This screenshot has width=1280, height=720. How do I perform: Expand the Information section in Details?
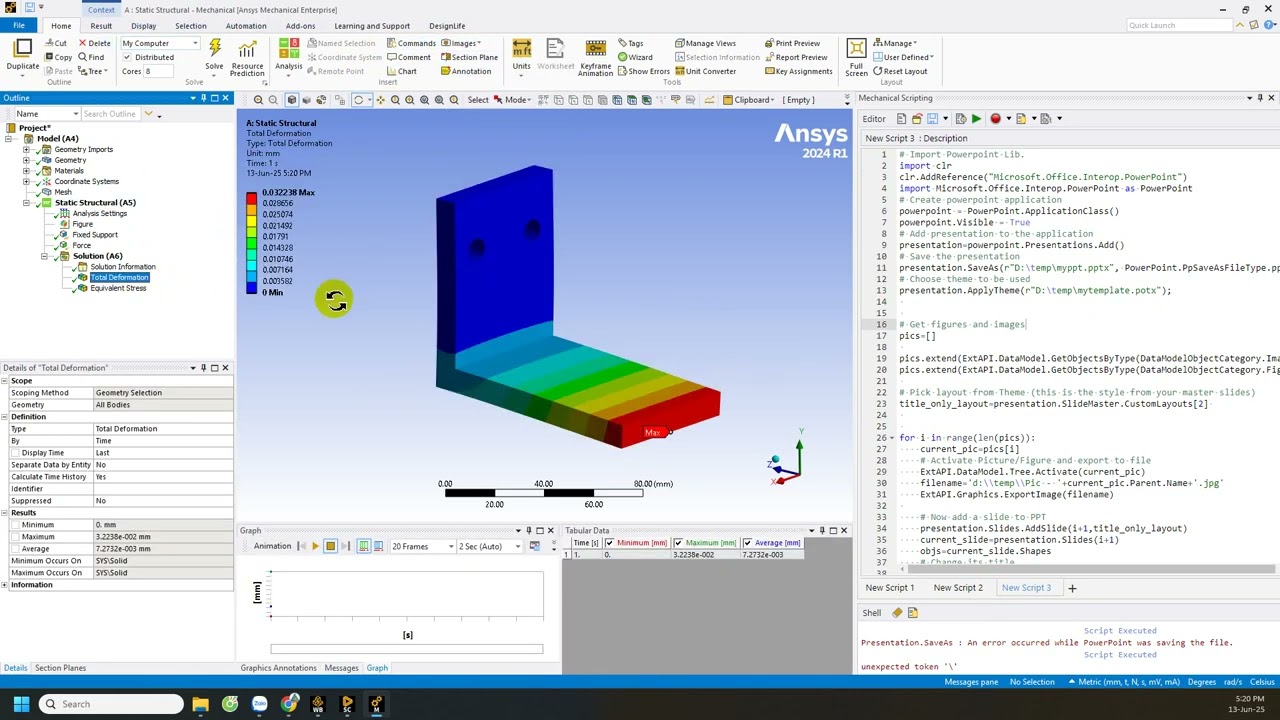click(6, 585)
